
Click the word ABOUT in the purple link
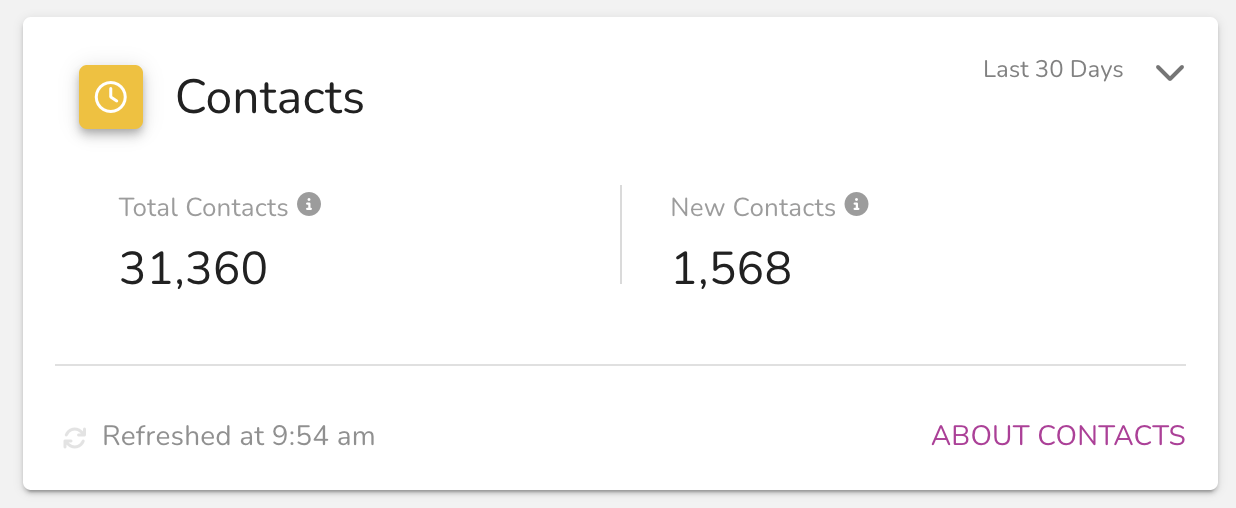point(980,436)
